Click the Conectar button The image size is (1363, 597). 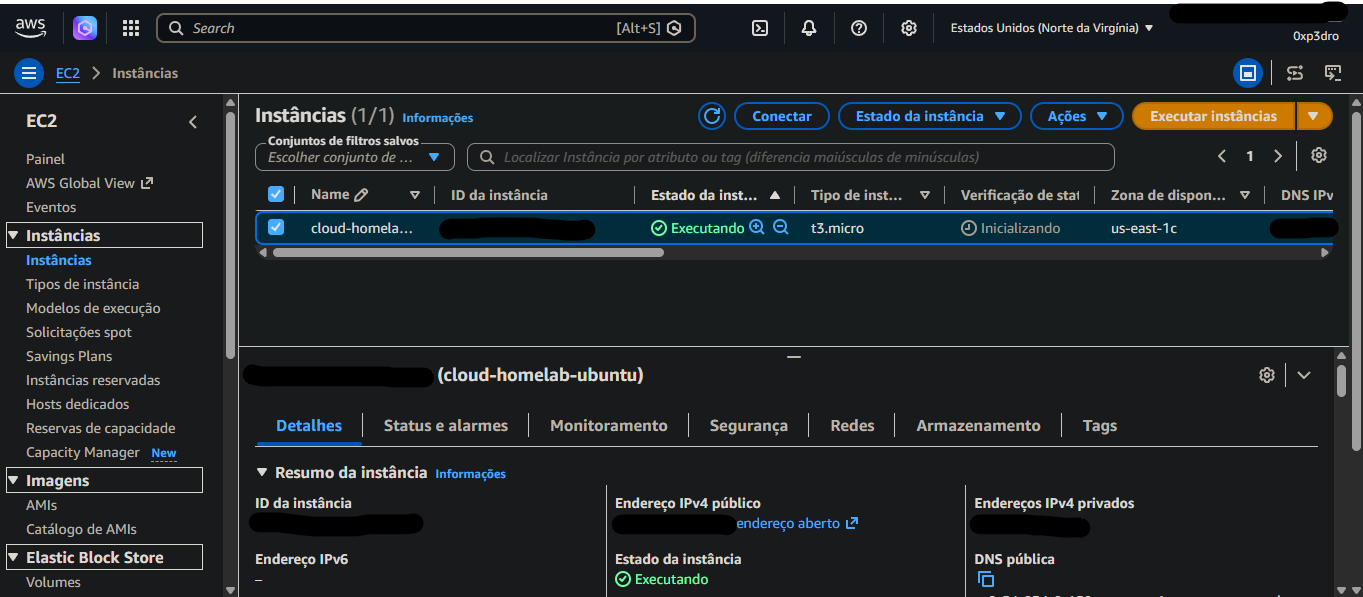[x=782, y=116]
